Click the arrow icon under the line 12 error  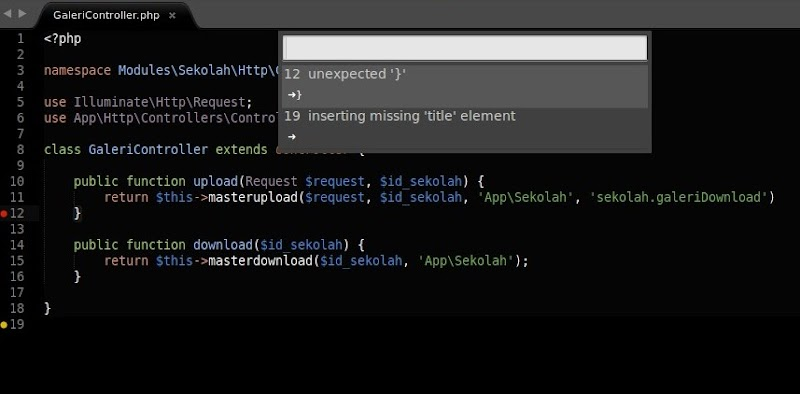pyautogui.click(x=292, y=95)
